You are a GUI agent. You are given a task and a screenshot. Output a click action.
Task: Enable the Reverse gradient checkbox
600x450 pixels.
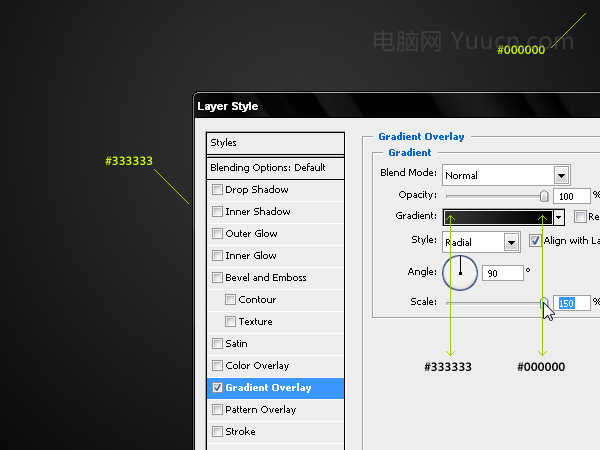pyautogui.click(x=580, y=217)
